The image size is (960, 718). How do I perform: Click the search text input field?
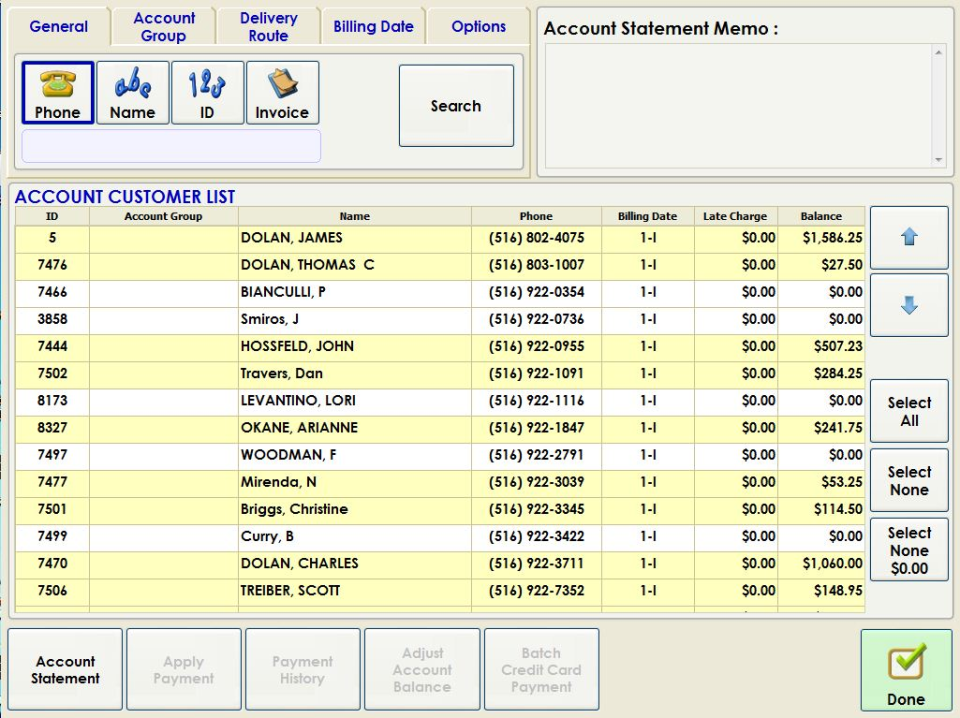(x=171, y=146)
